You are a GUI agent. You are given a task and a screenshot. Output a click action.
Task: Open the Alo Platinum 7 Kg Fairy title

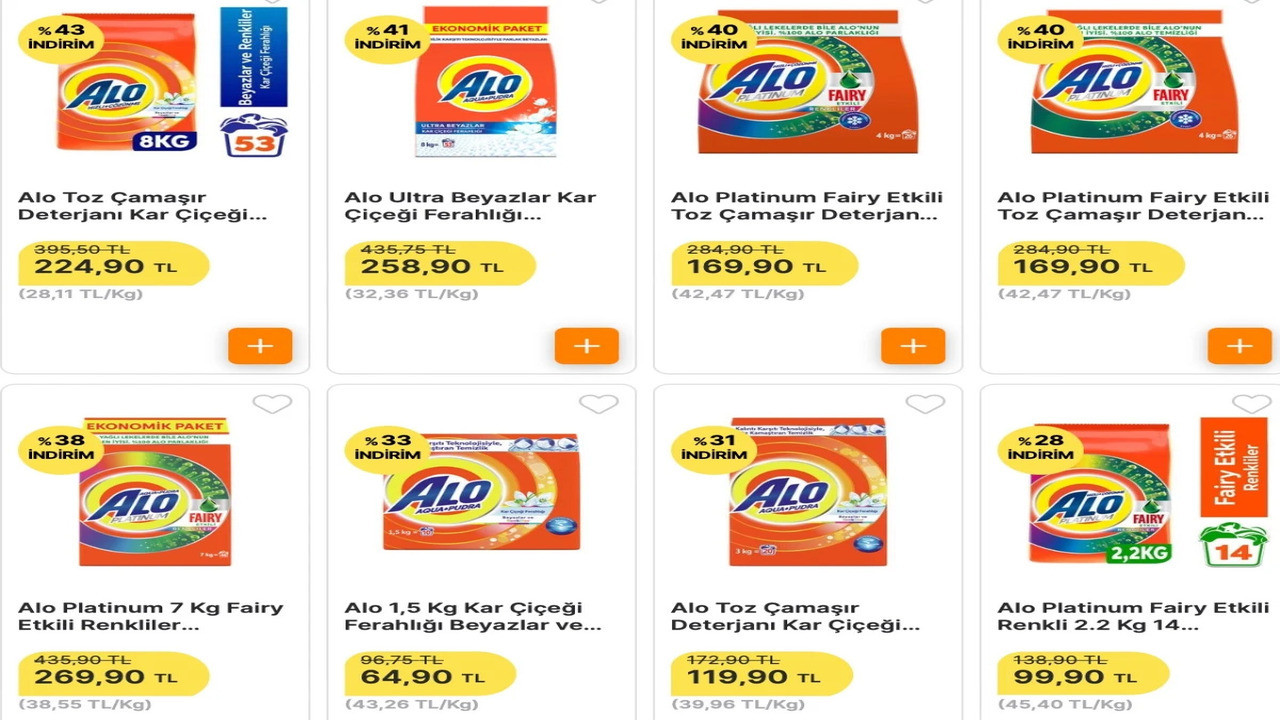click(x=150, y=616)
